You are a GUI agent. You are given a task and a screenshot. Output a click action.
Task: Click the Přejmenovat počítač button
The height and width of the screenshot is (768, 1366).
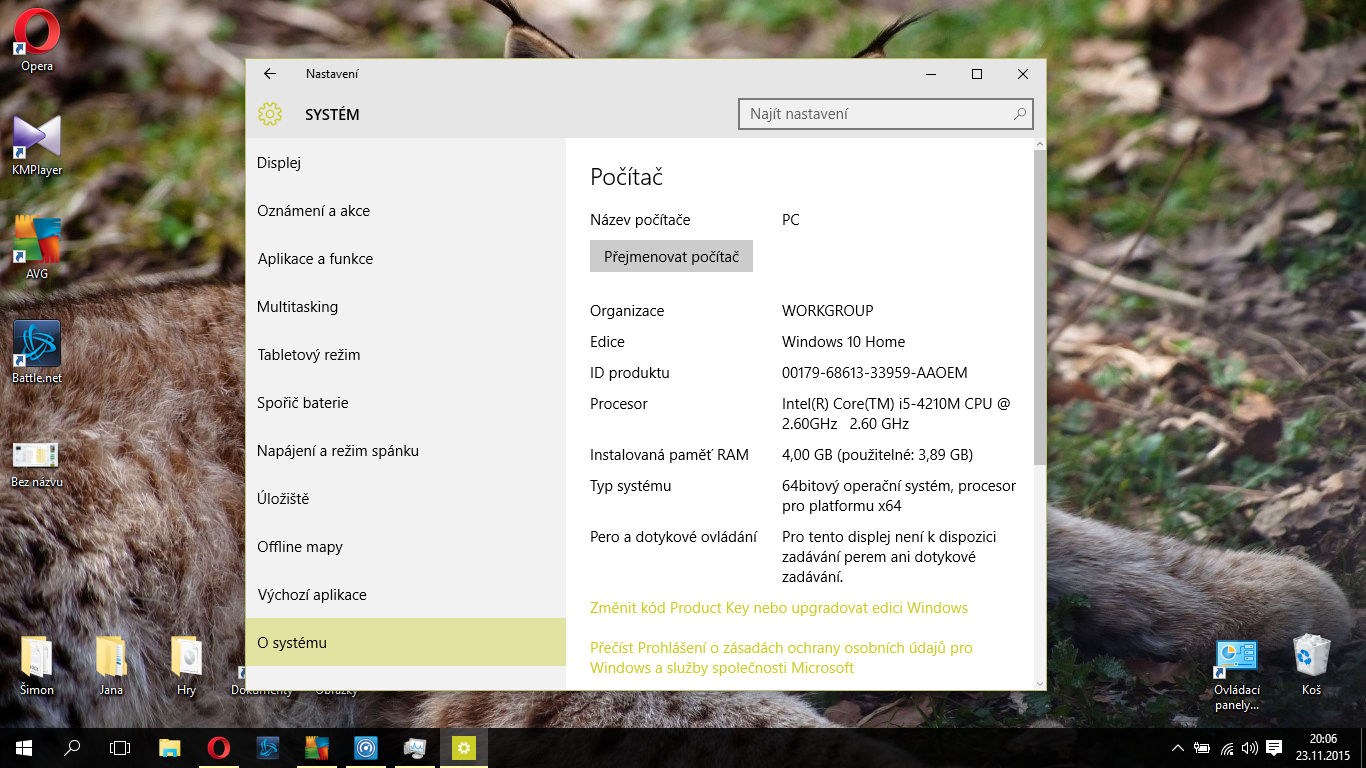671,257
